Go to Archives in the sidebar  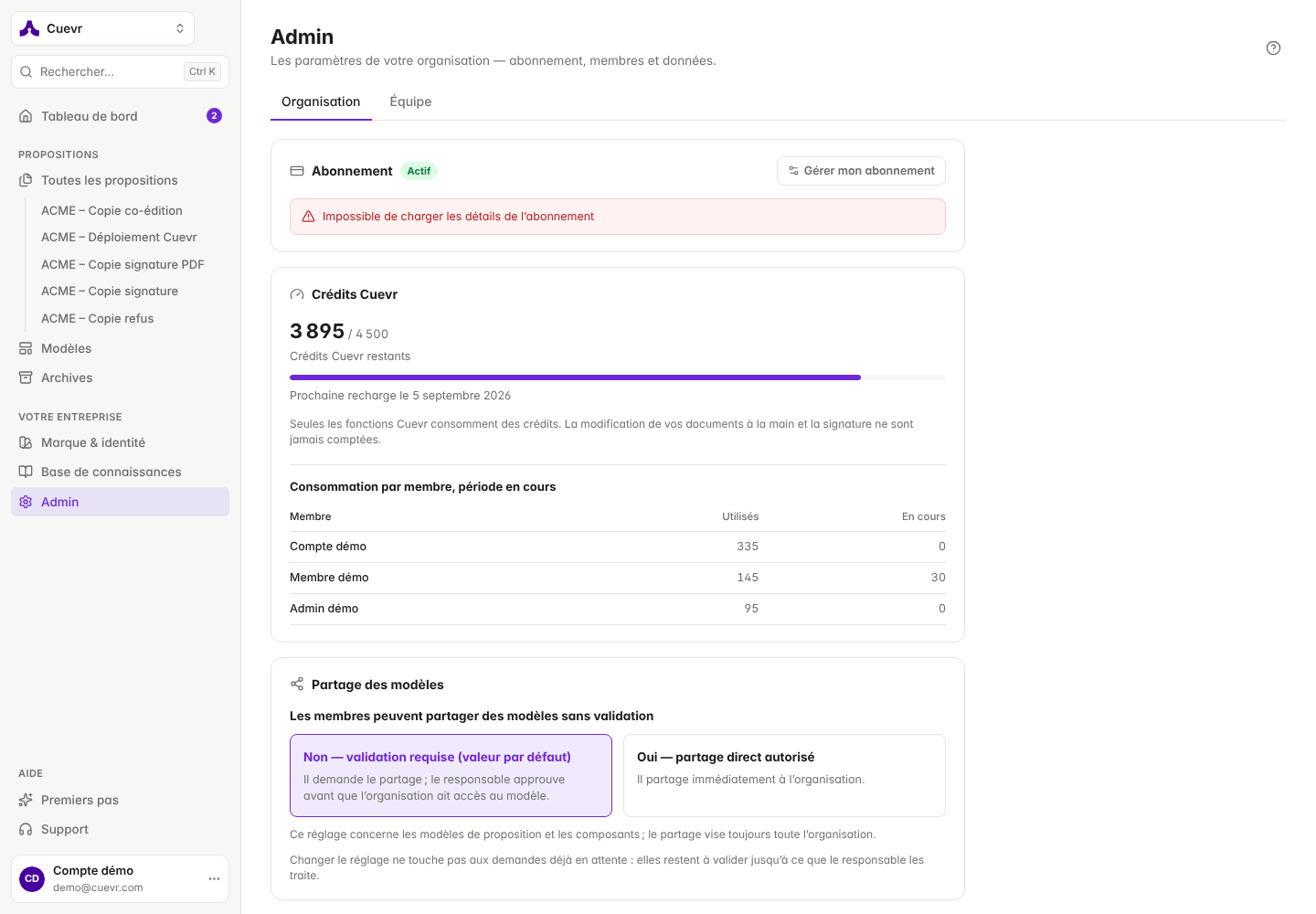click(120, 377)
